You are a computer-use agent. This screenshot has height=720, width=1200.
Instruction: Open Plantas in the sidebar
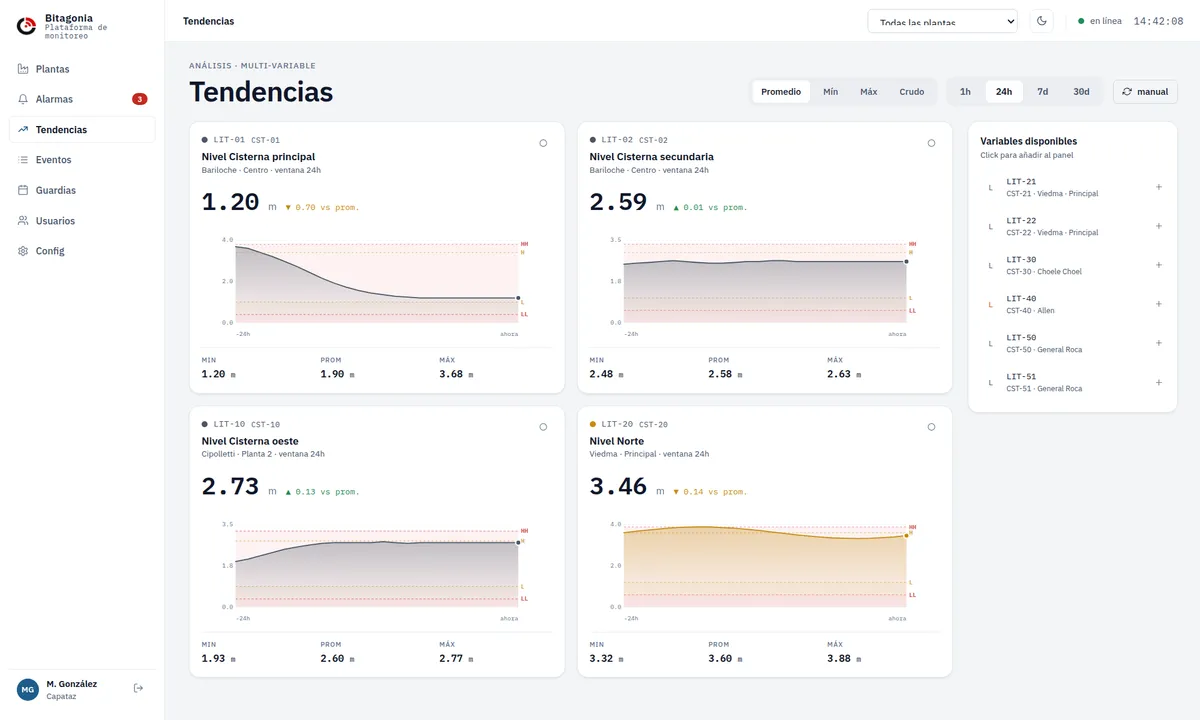tap(82, 69)
